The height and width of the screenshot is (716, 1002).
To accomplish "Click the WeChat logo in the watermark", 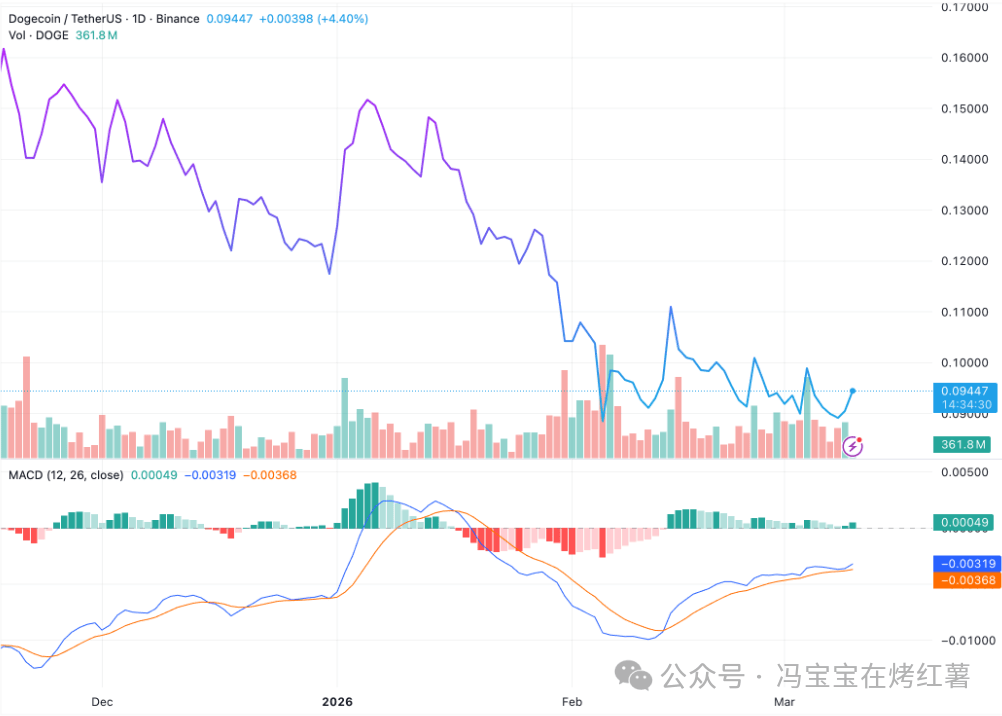I will pyautogui.click(x=636, y=677).
